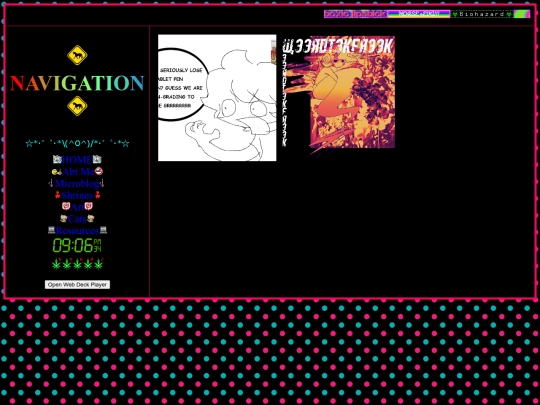Click the computer icon right of Resources
540x405 pixels.
pyautogui.click(x=103, y=230)
